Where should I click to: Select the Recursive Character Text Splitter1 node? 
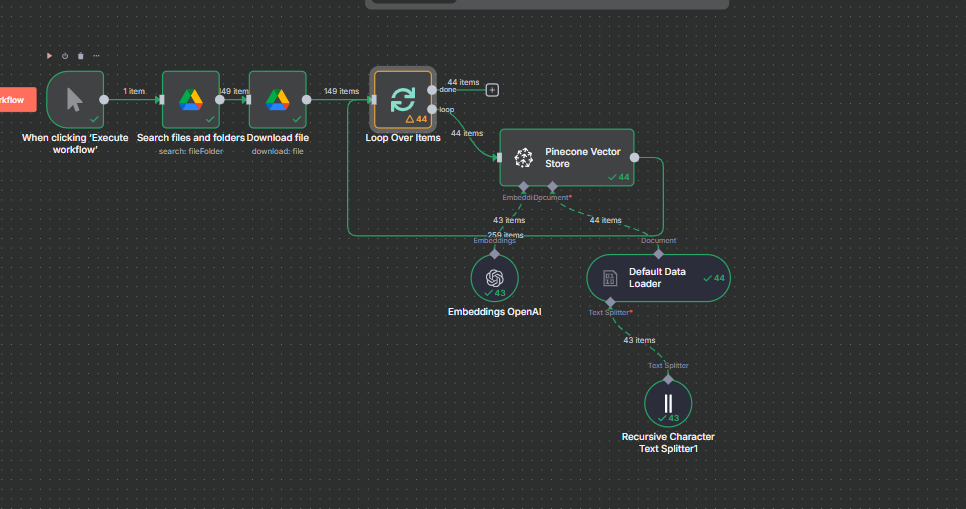click(668, 404)
